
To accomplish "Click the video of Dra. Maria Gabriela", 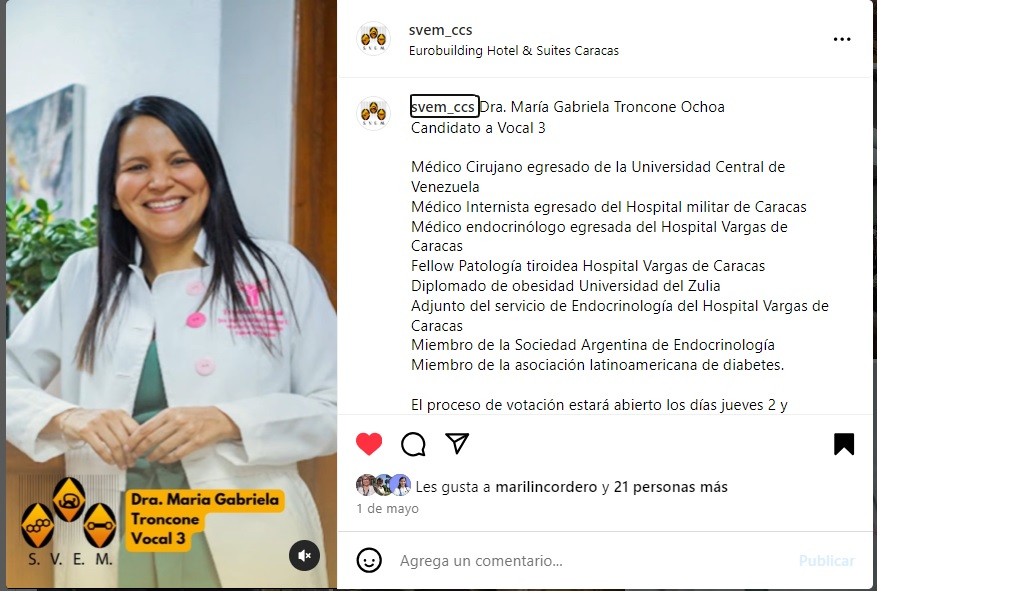I will (171, 294).
